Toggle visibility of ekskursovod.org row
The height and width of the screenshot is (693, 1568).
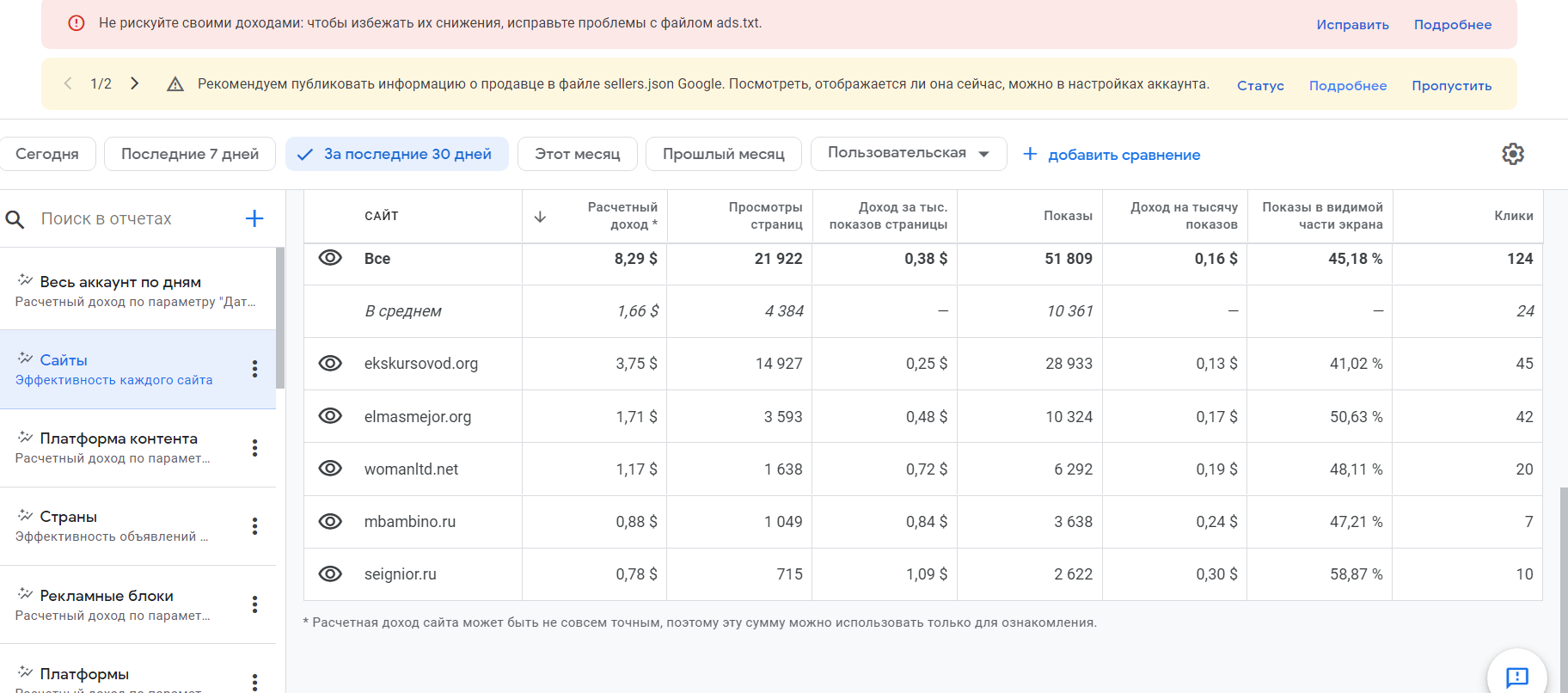pyautogui.click(x=330, y=364)
